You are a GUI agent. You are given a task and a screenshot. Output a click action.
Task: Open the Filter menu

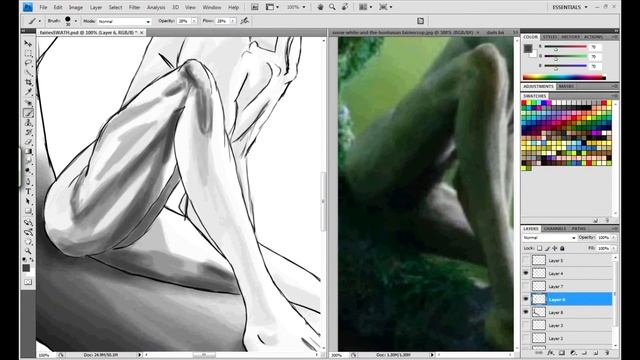coord(134,7)
